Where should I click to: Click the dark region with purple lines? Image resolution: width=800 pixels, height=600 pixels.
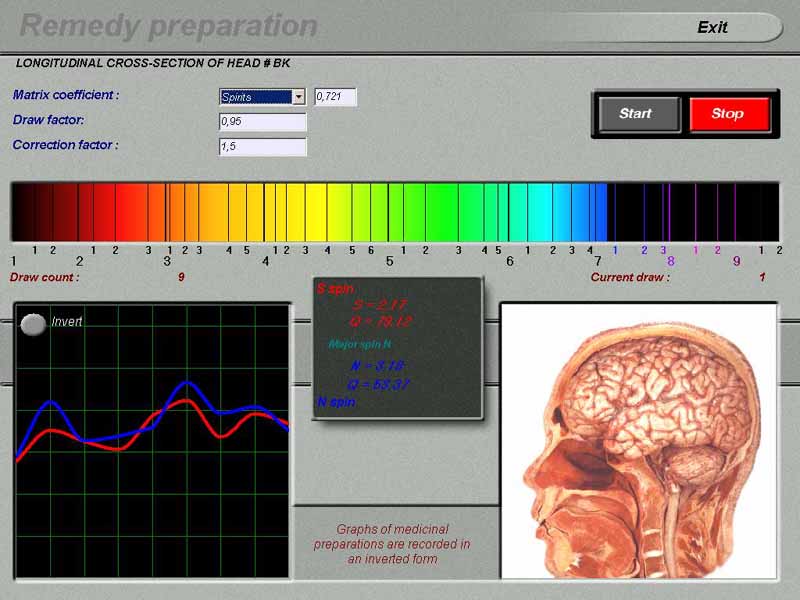[x=690, y=211]
